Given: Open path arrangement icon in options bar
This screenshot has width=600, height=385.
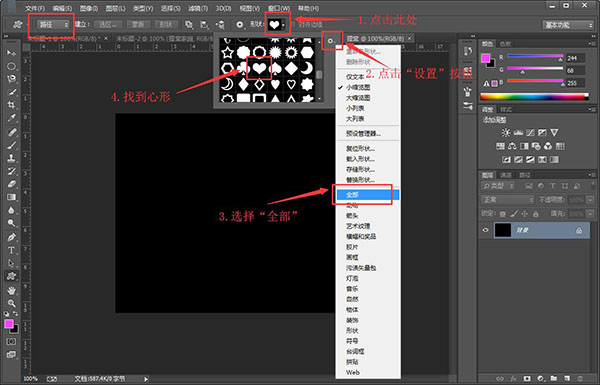Looking at the screenshot, I should [x=220, y=24].
